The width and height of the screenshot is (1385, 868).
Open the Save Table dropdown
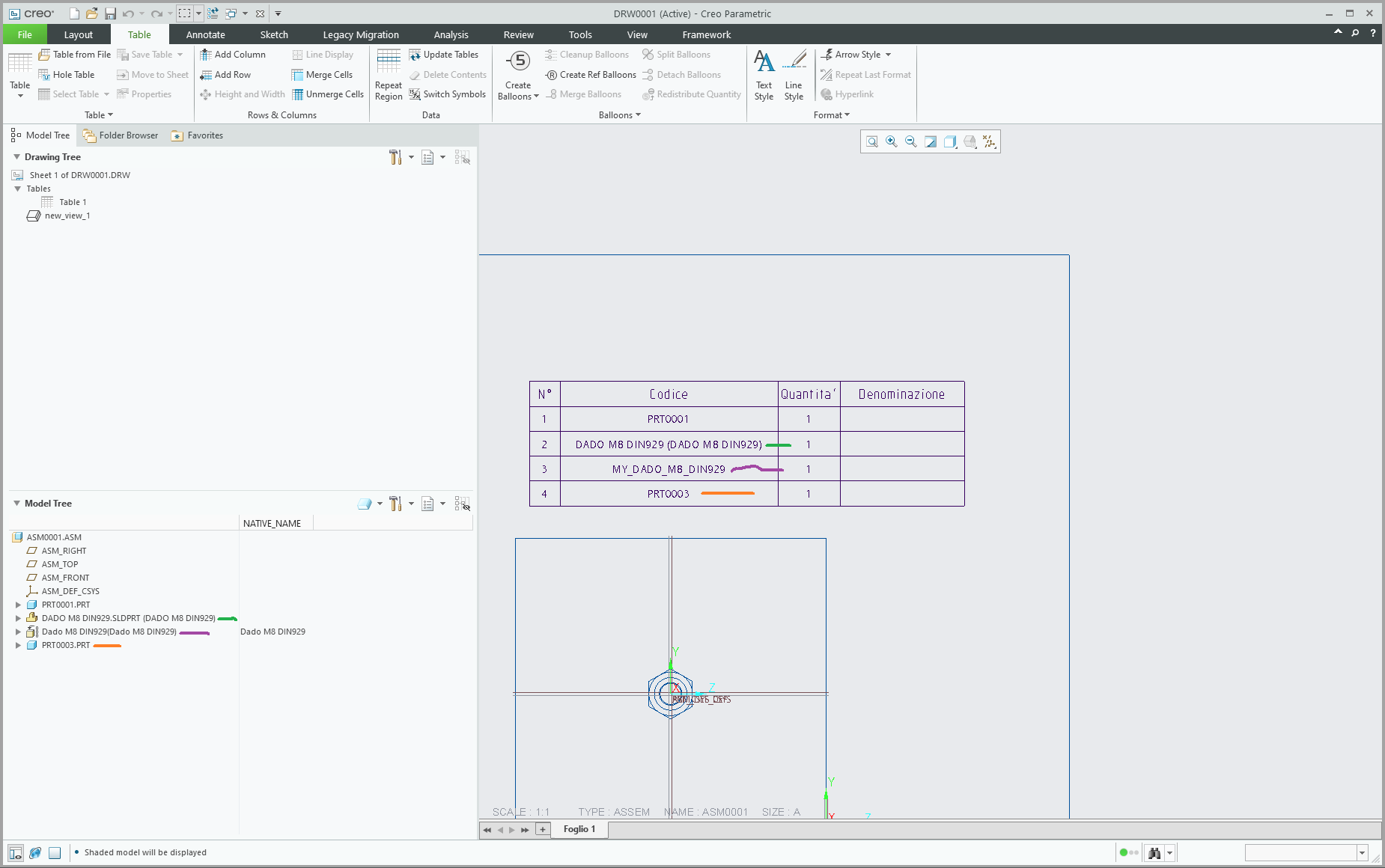click(x=180, y=54)
